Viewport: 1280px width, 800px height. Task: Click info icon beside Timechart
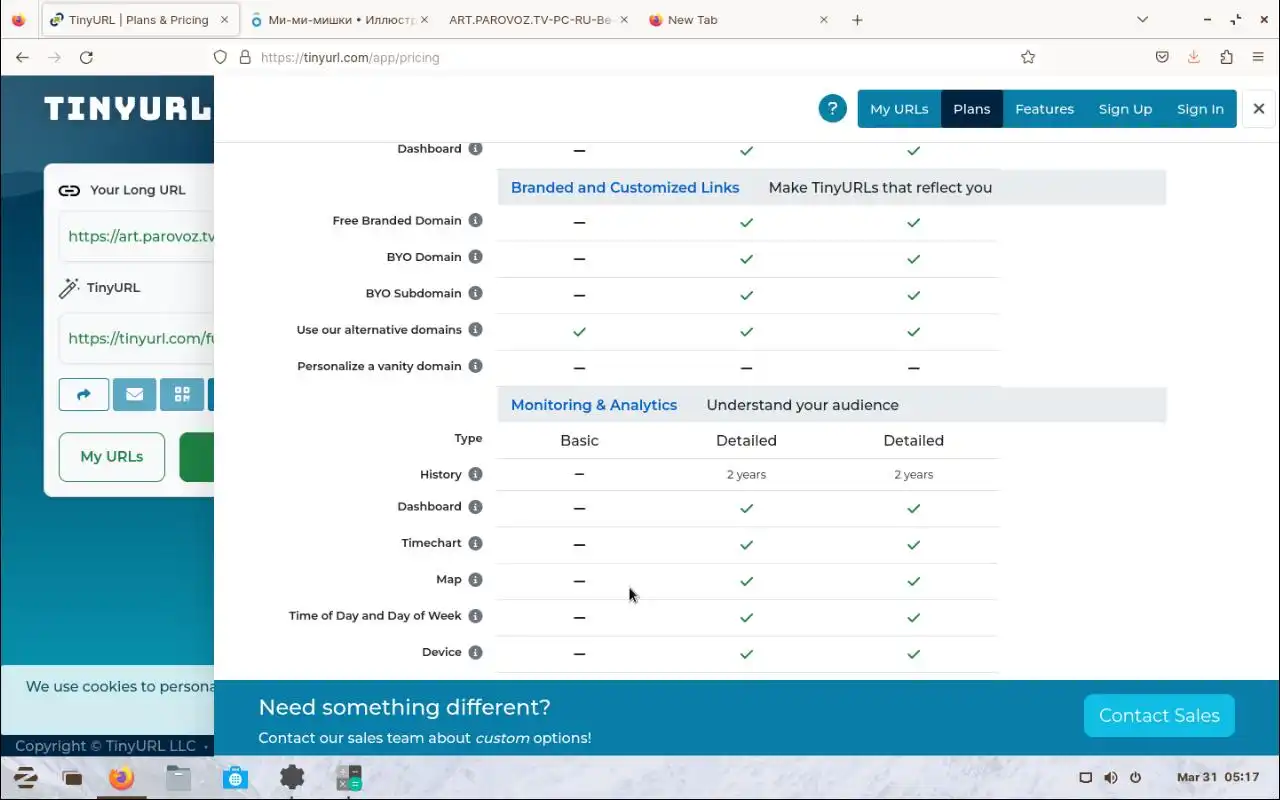[476, 544]
